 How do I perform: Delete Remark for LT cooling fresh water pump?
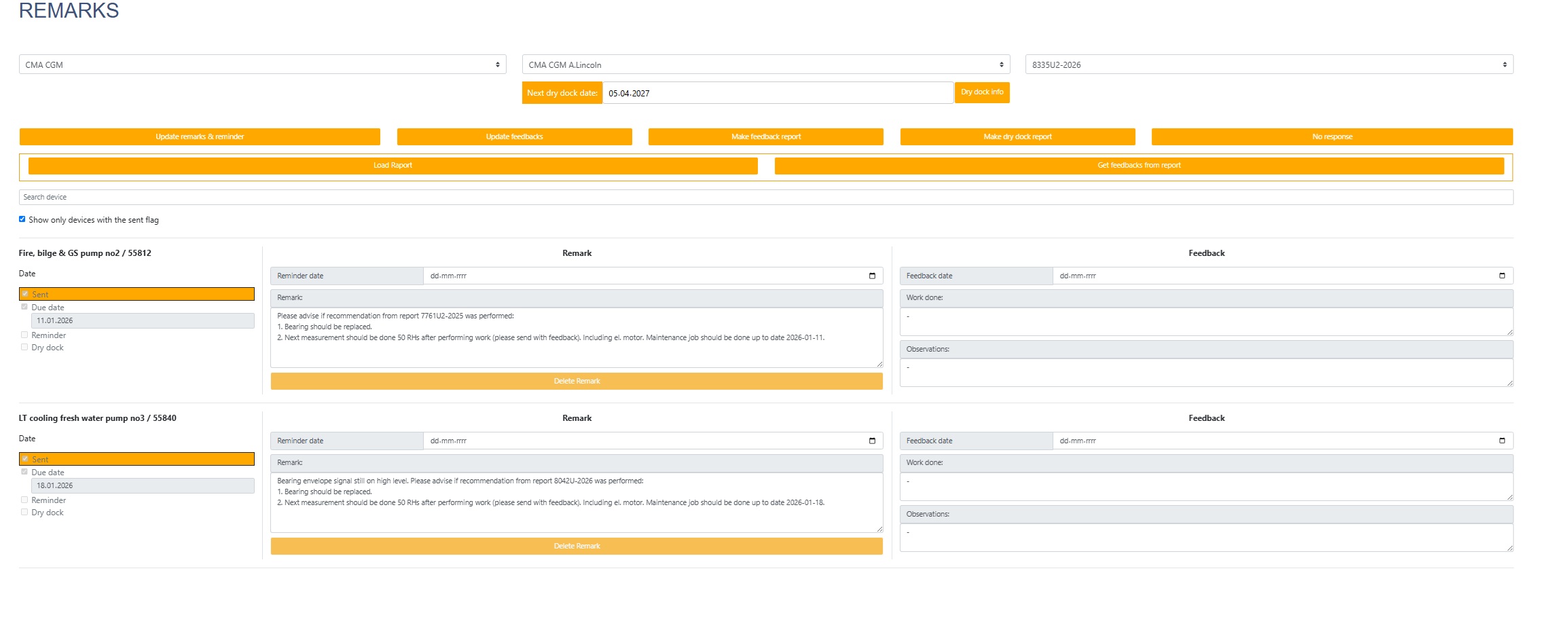coord(577,546)
